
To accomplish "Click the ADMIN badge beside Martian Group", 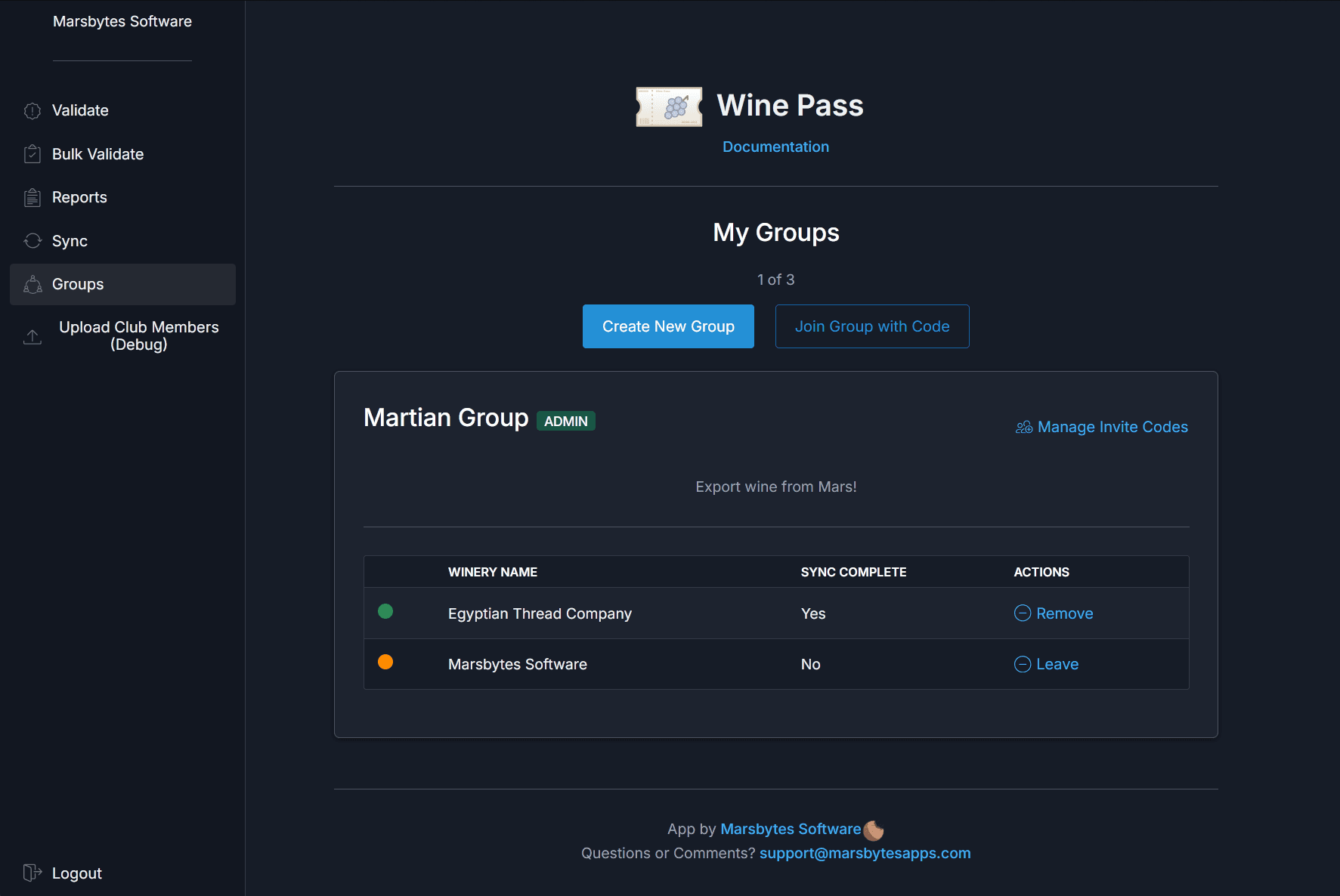I will pyautogui.click(x=565, y=421).
